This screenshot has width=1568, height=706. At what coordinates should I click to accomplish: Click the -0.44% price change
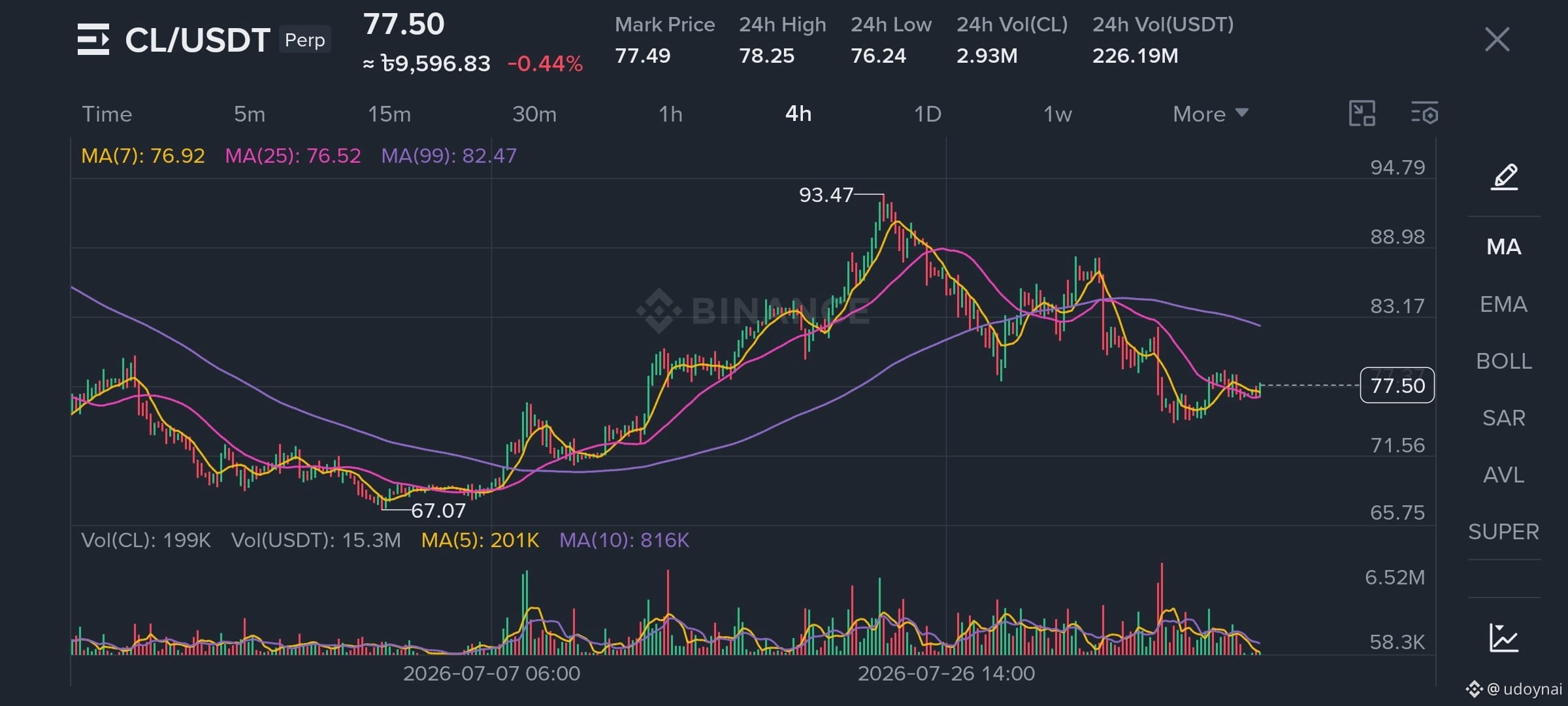pyautogui.click(x=545, y=63)
